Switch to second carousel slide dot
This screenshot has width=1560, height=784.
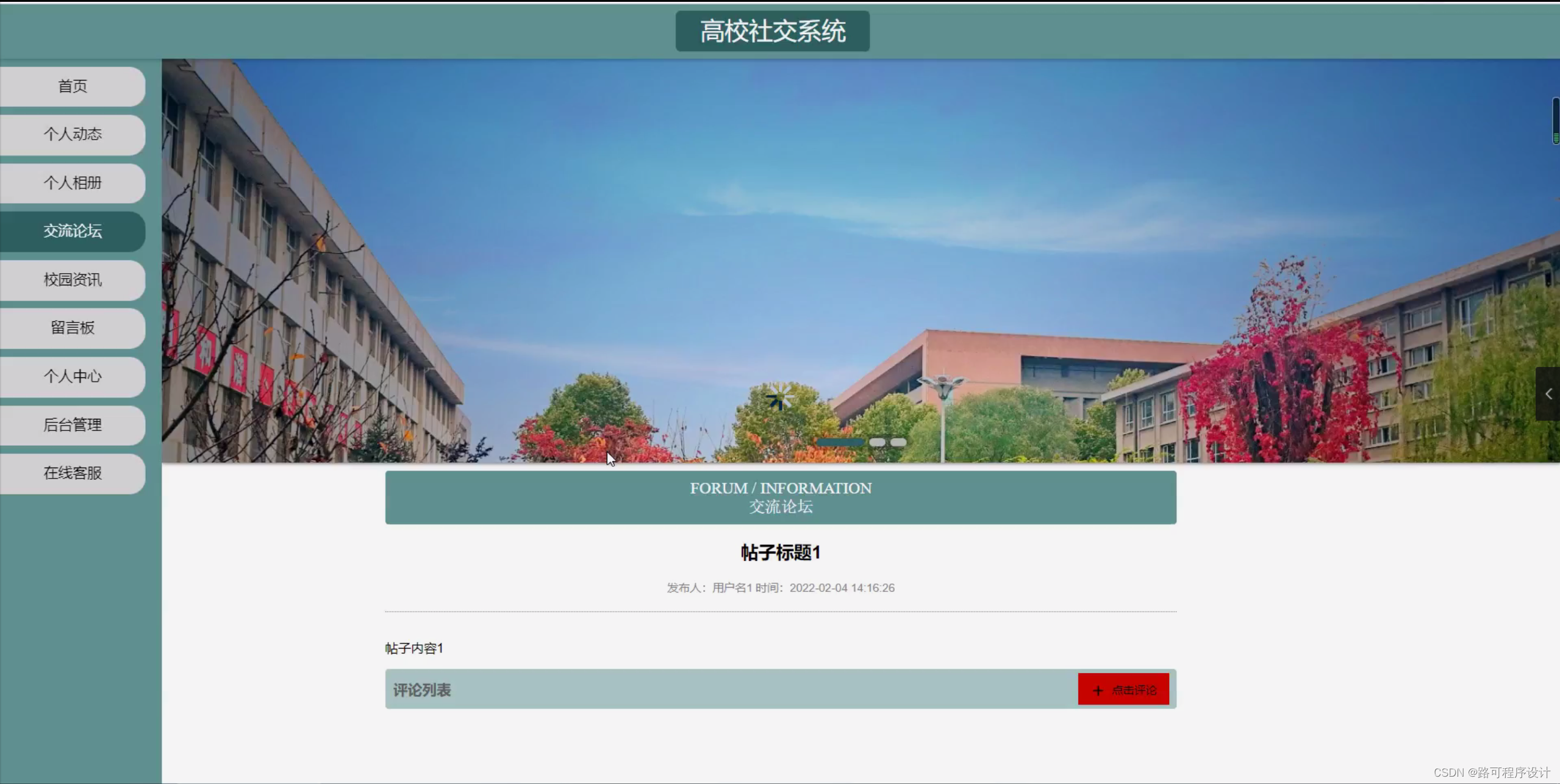pyautogui.click(x=877, y=442)
